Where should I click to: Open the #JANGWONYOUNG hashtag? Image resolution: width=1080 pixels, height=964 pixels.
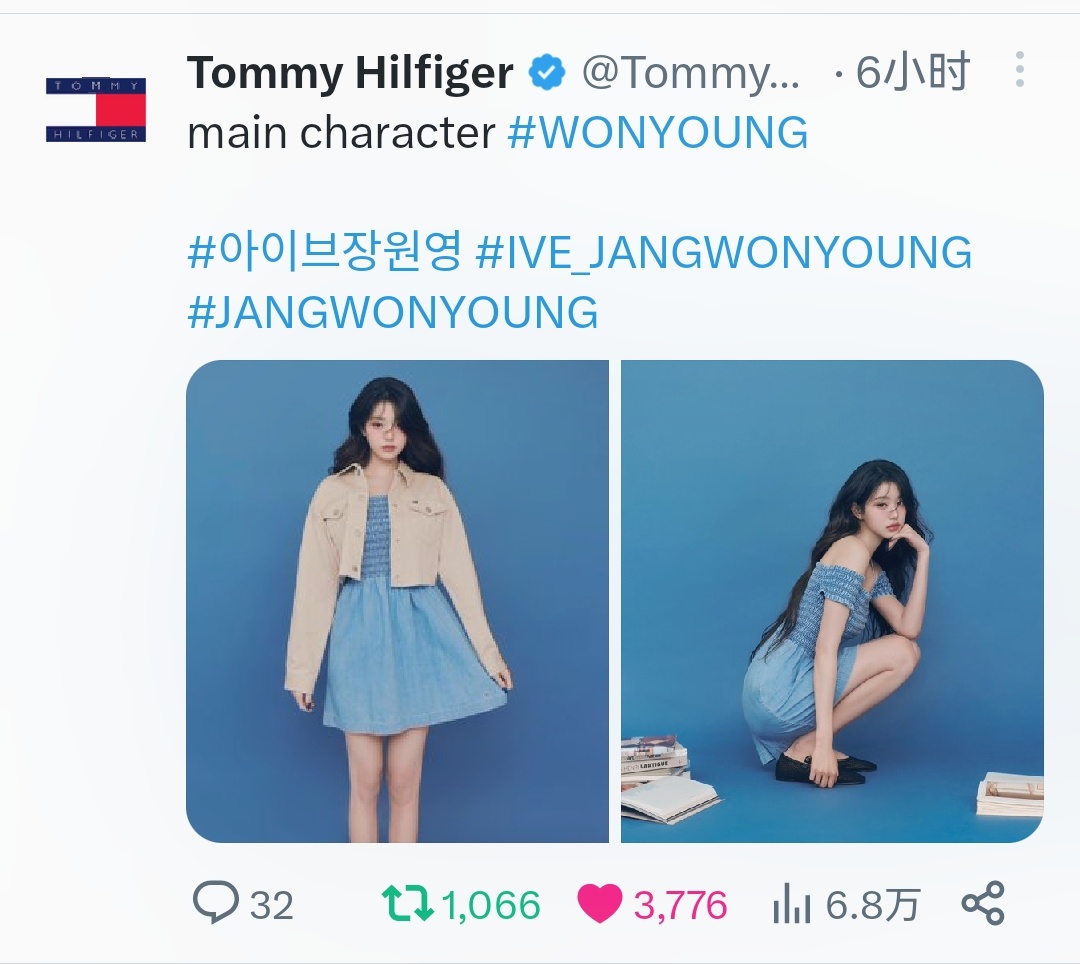393,312
